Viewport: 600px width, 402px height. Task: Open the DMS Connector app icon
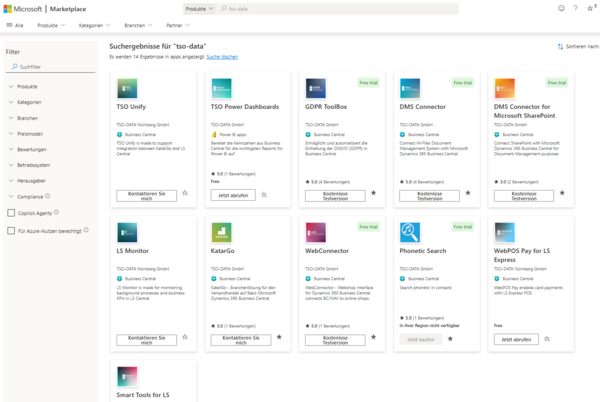pos(410,88)
